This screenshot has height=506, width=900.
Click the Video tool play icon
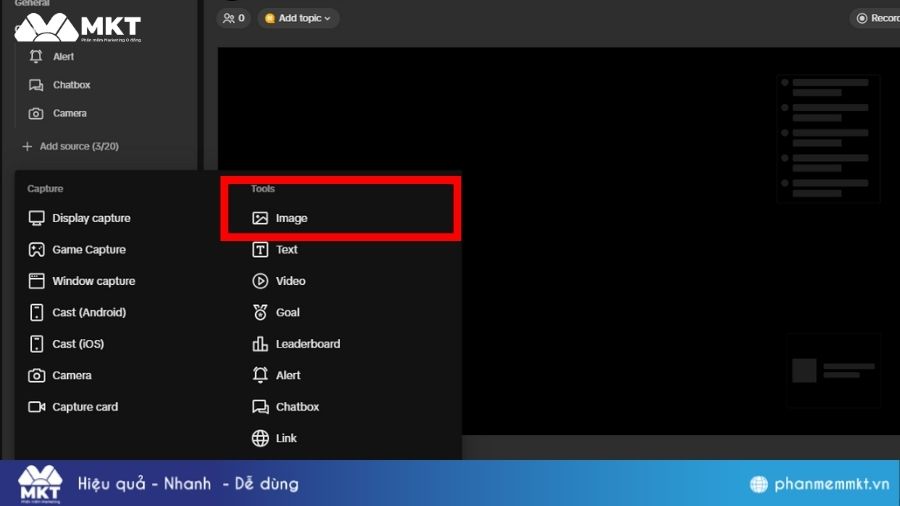[x=260, y=281]
